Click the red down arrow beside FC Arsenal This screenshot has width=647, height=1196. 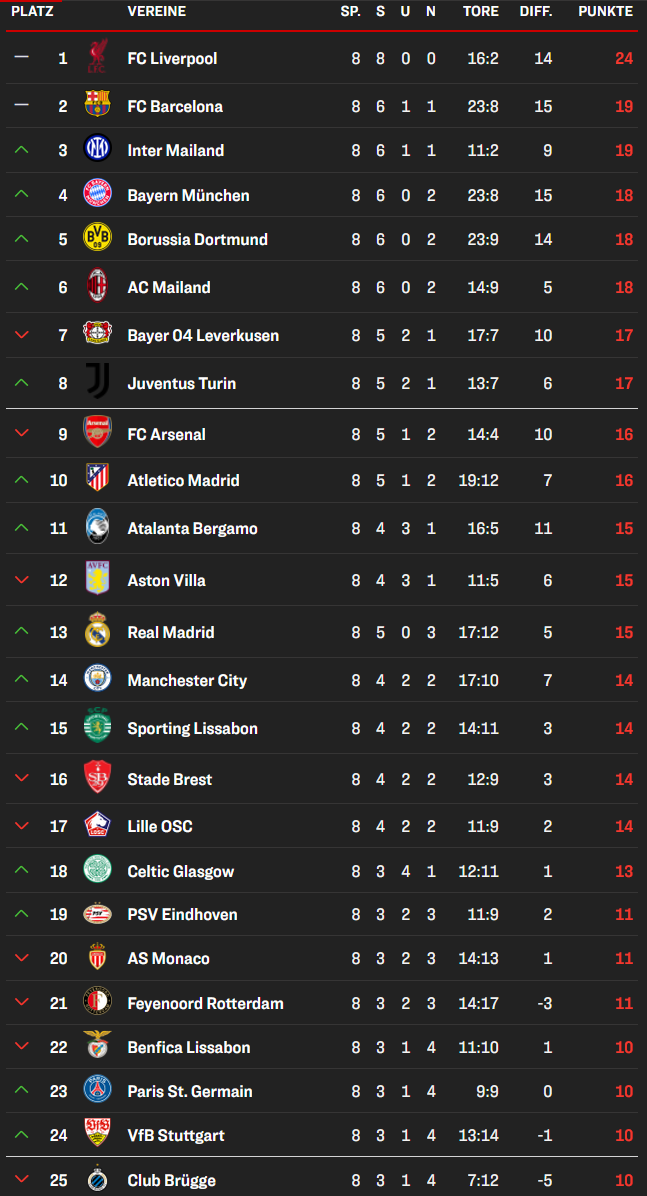tap(21, 433)
